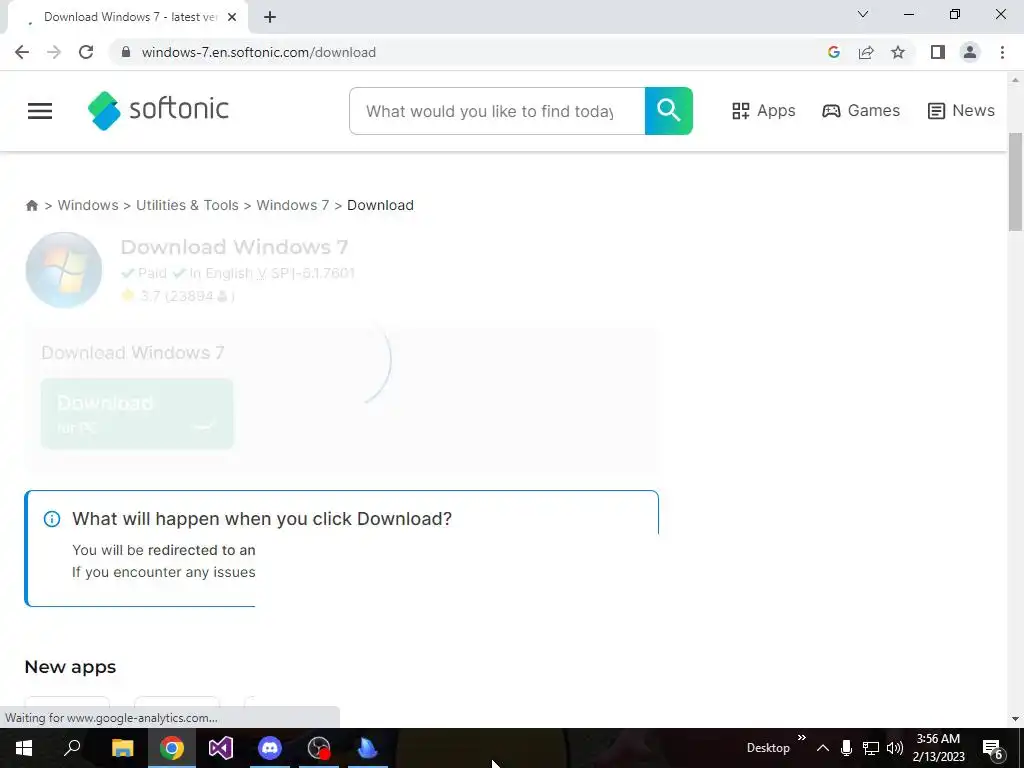This screenshot has height=768, width=1024.
Task: Expand the Desktop toolbar chevron
Action: pyautogui.click(x=802, y=739)
